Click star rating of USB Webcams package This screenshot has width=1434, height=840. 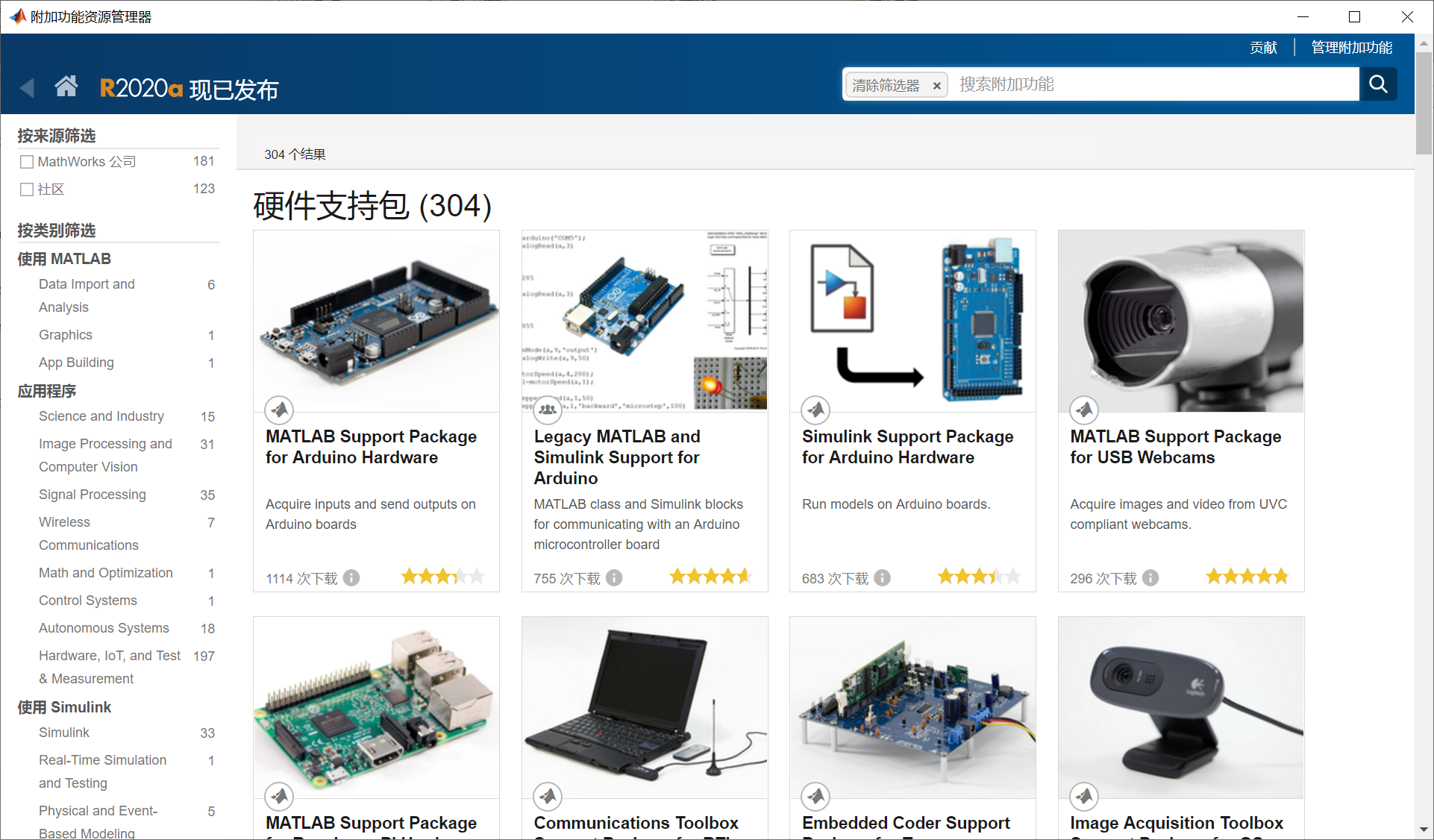tap(1247, 576)
